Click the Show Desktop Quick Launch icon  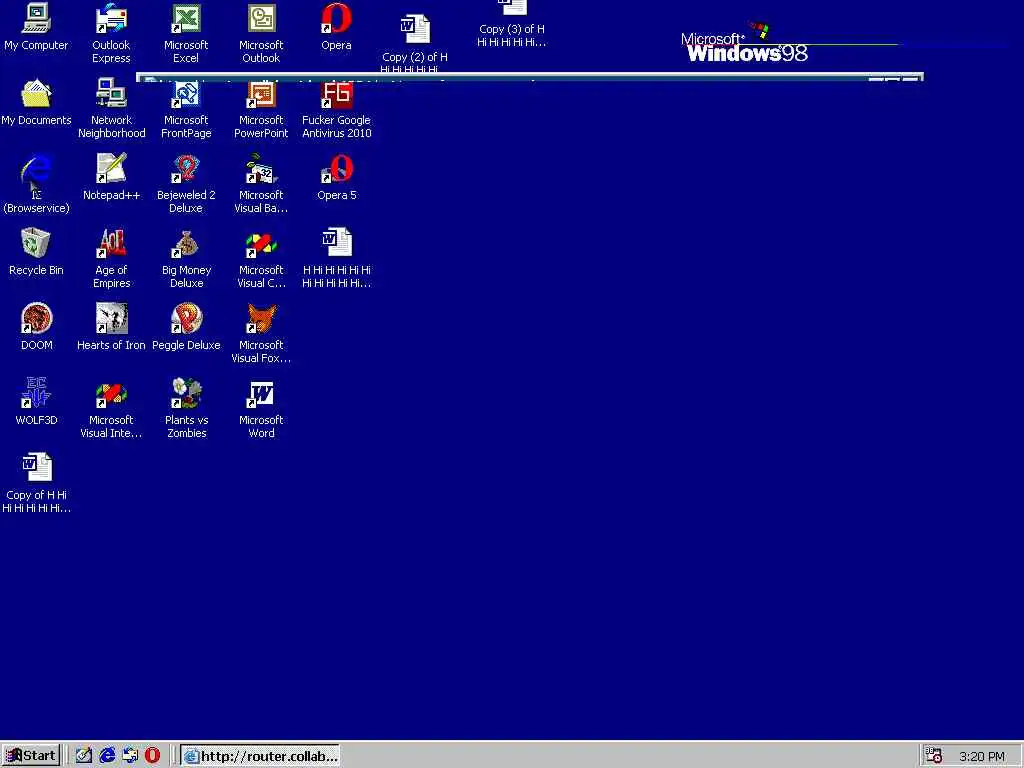84,756
